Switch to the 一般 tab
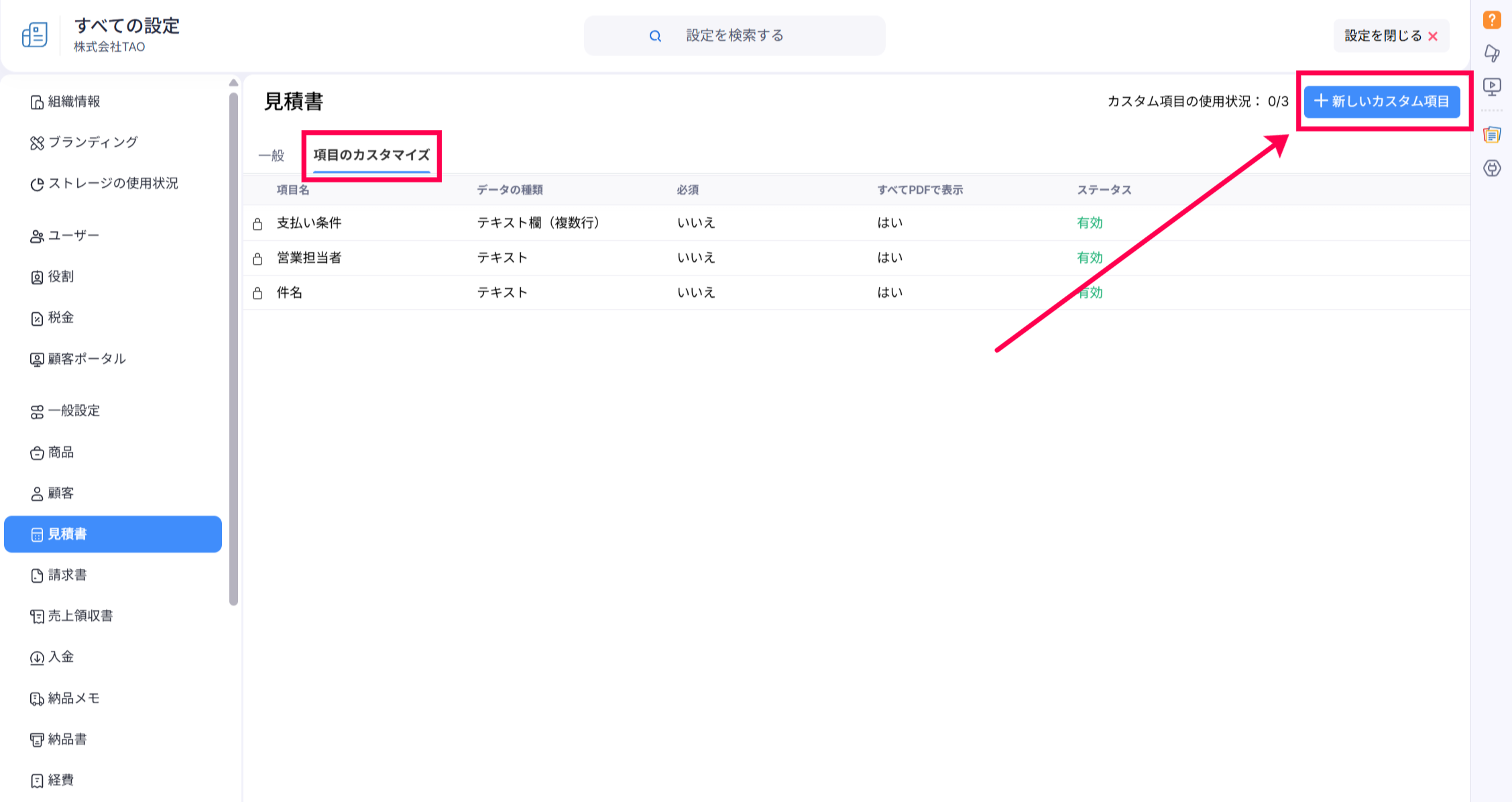Image resolution: width=1512 pixels, height=802 pixels. [272, 156]
